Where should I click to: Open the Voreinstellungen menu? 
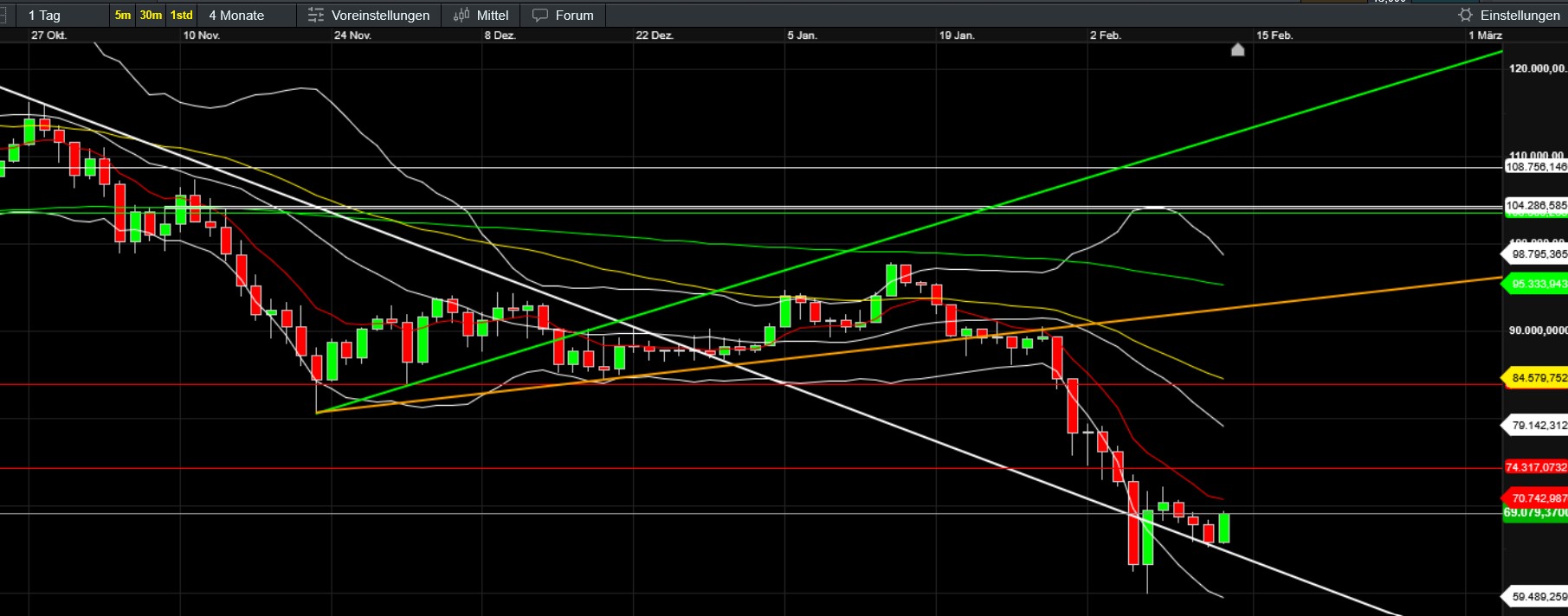point(380,16)
